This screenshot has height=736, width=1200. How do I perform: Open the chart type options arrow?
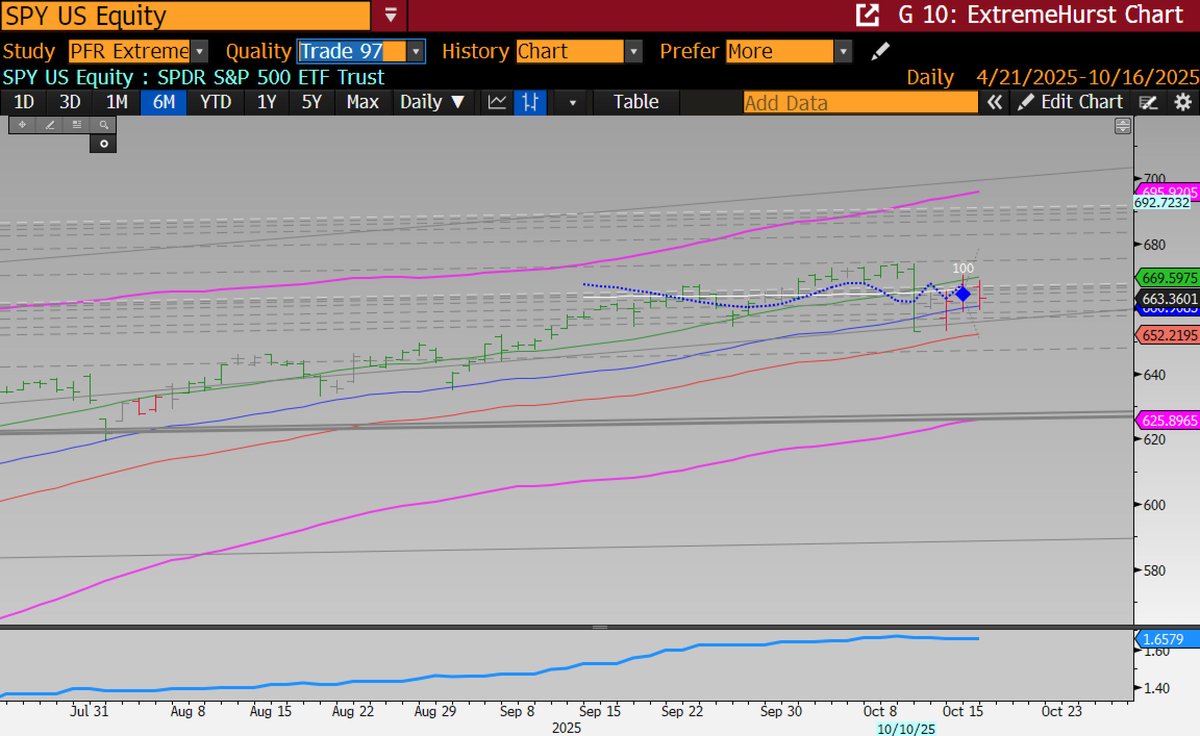click(x=572, y=101)
